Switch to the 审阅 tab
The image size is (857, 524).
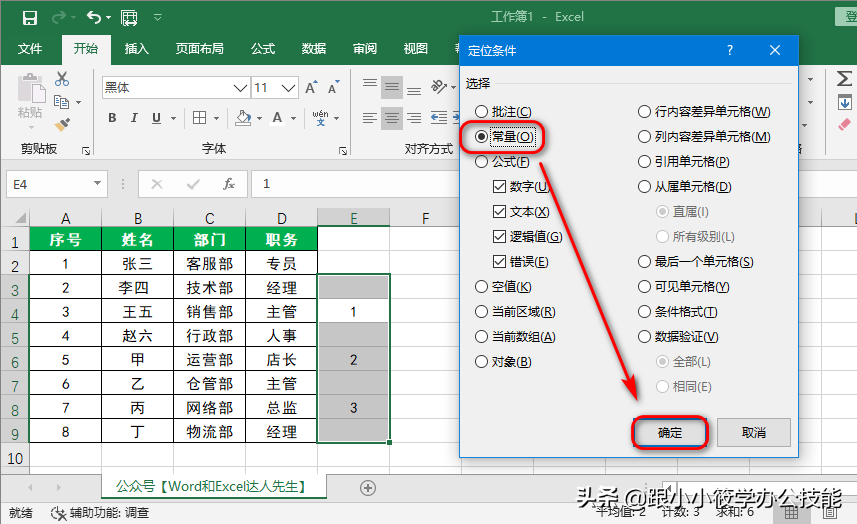coord(365,49)
